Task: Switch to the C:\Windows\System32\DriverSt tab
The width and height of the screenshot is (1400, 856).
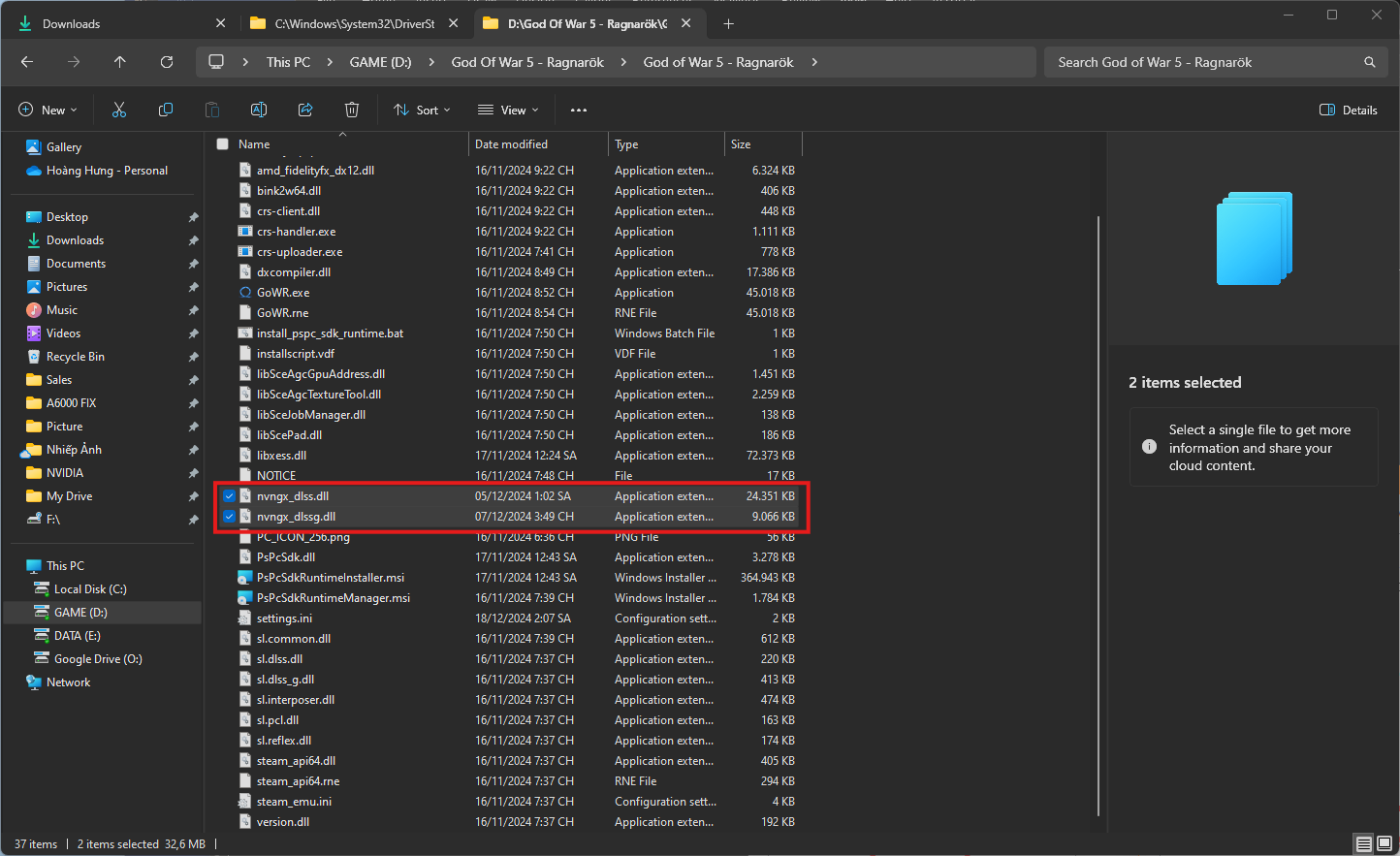Action: [355, 23]
